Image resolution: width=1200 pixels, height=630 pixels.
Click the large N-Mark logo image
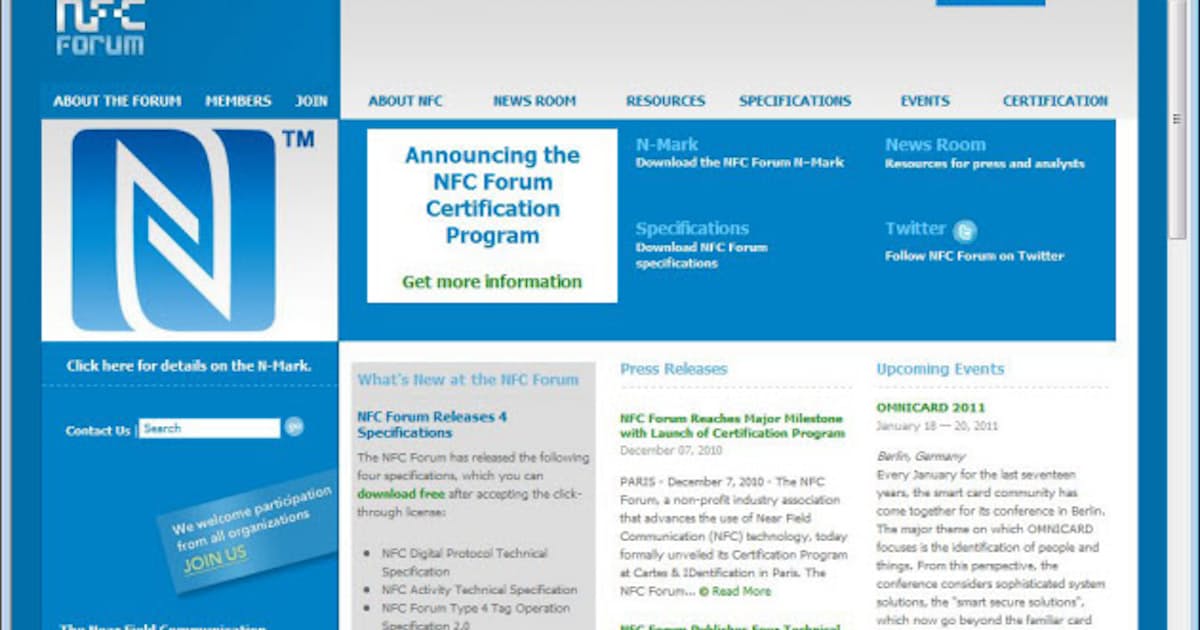tap(174, 230)
